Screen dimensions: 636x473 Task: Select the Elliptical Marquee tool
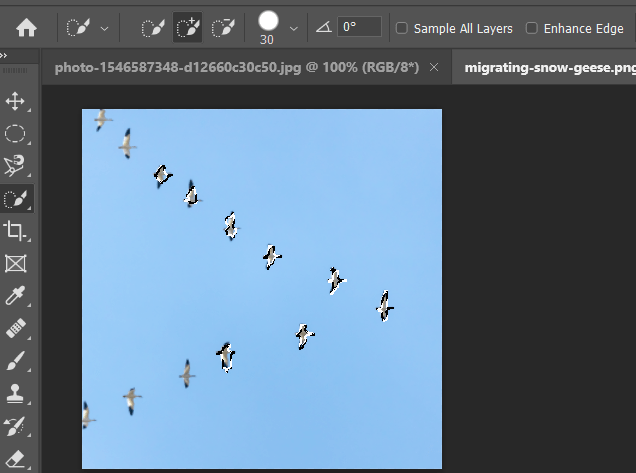[15, 133]
